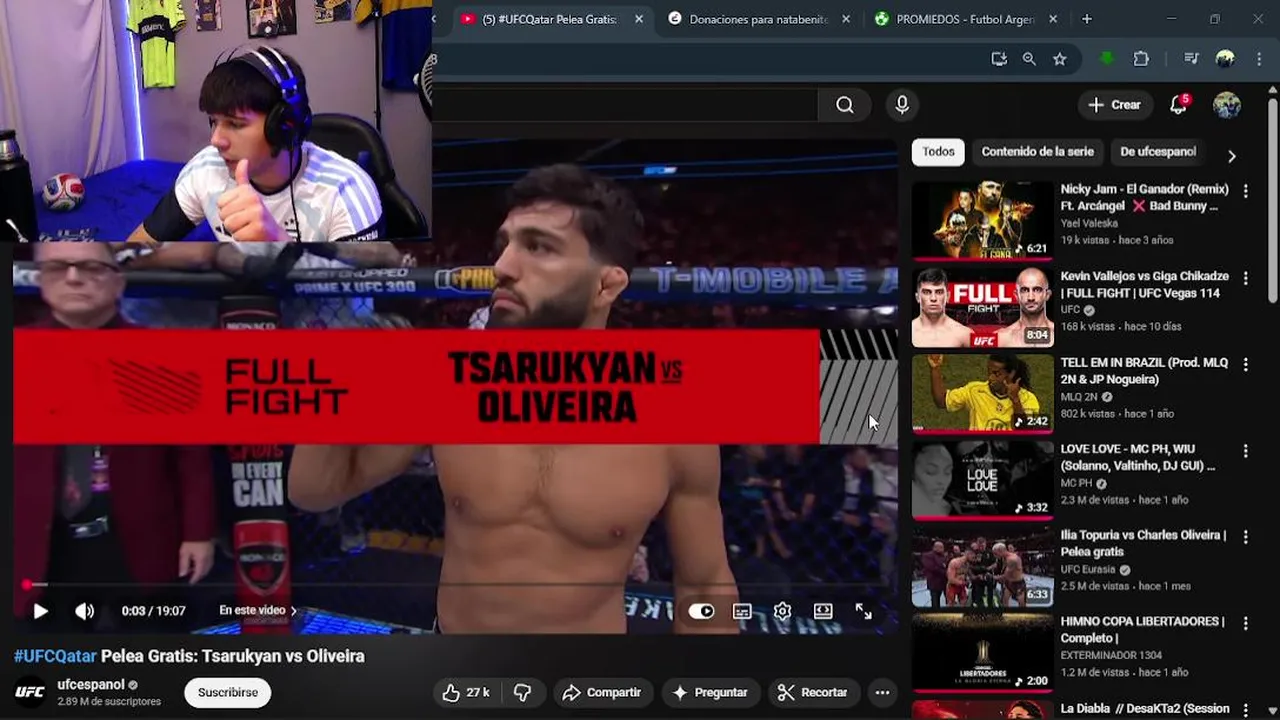The width and height of the screenshot is (1280, 720).
Task: Switch to PROMIEDOS - Futbol Argentino tab
Action: (x=965, y=19)
